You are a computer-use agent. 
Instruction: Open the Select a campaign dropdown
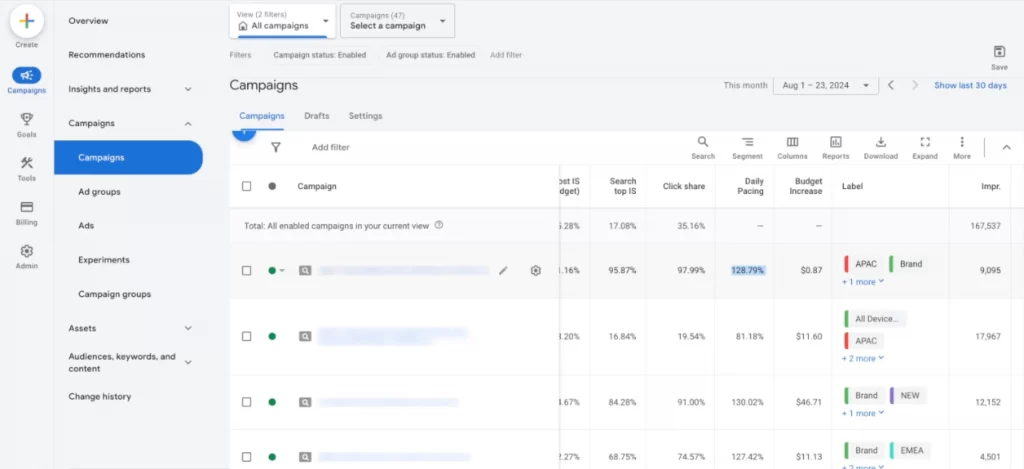(397, 20)
